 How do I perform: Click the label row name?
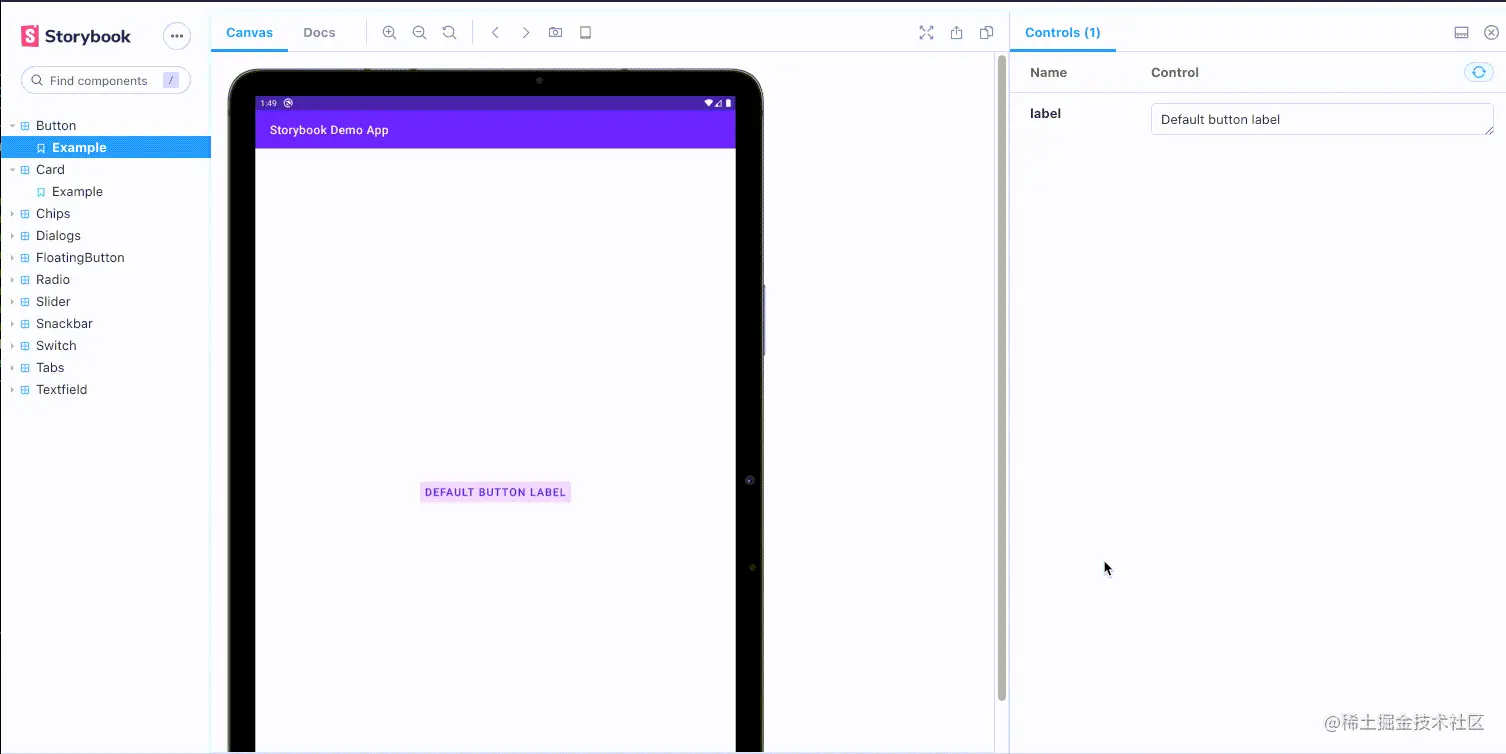click(x=1045, y=114)
